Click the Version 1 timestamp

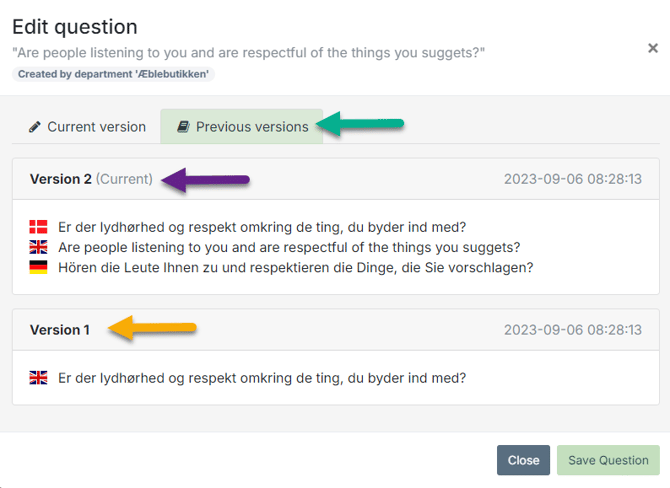[x=573, y=330]
